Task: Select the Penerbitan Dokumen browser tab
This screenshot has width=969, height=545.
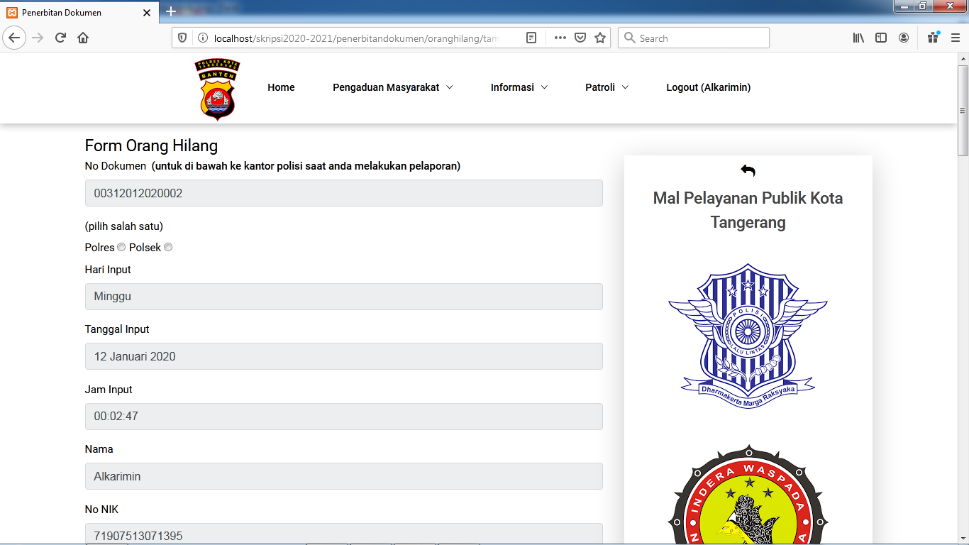Action: coord(79,12)
